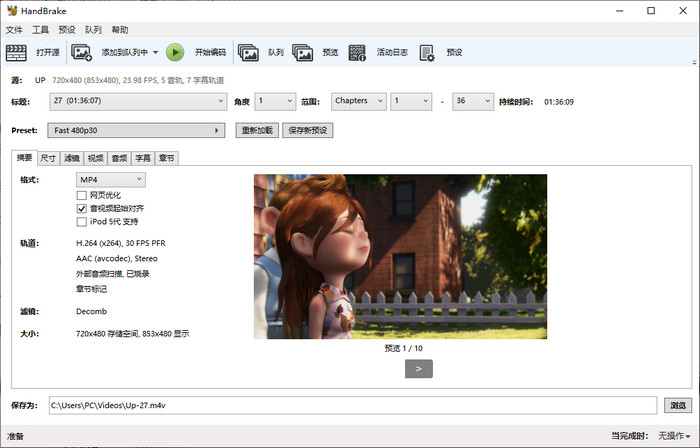700x448 pixels.
Task: Click the duration value 01:36:09
Action: pyautogui.click(x=558, y=102)
